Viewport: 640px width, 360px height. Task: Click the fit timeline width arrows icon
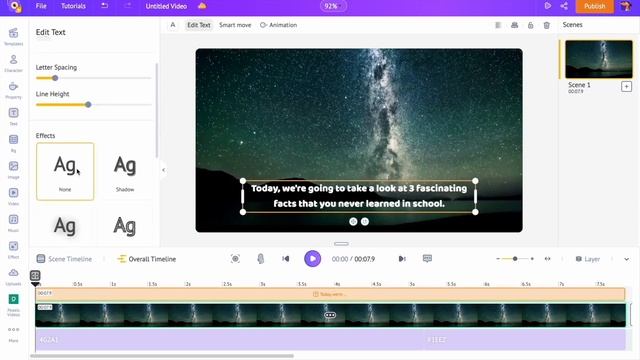coord(547,259)
